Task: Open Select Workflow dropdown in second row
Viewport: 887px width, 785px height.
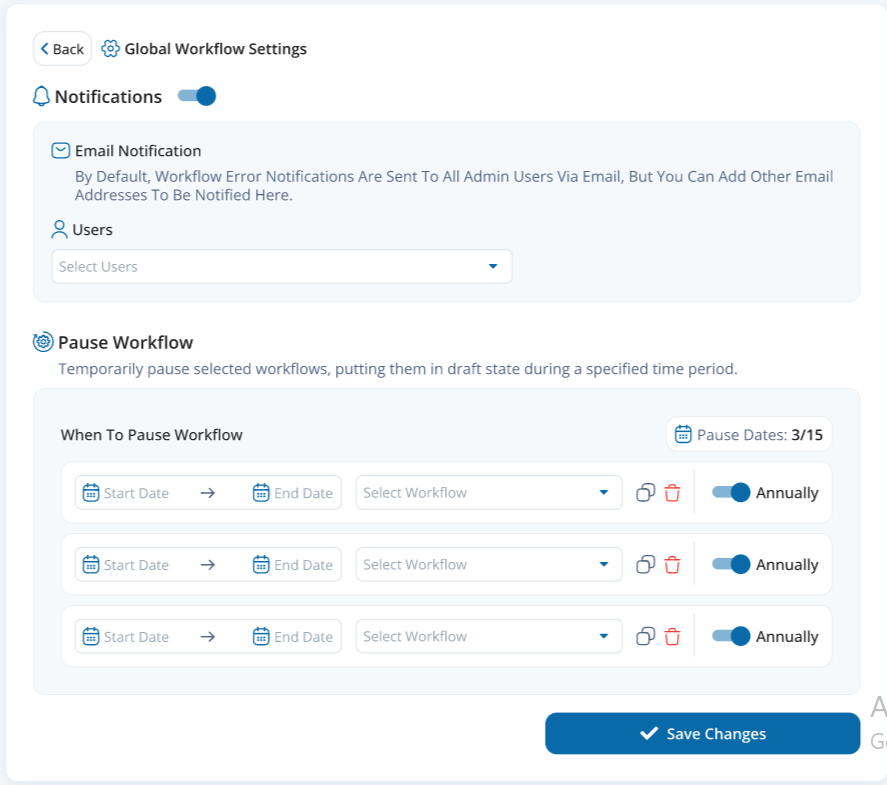Action: tap(488, 565)
